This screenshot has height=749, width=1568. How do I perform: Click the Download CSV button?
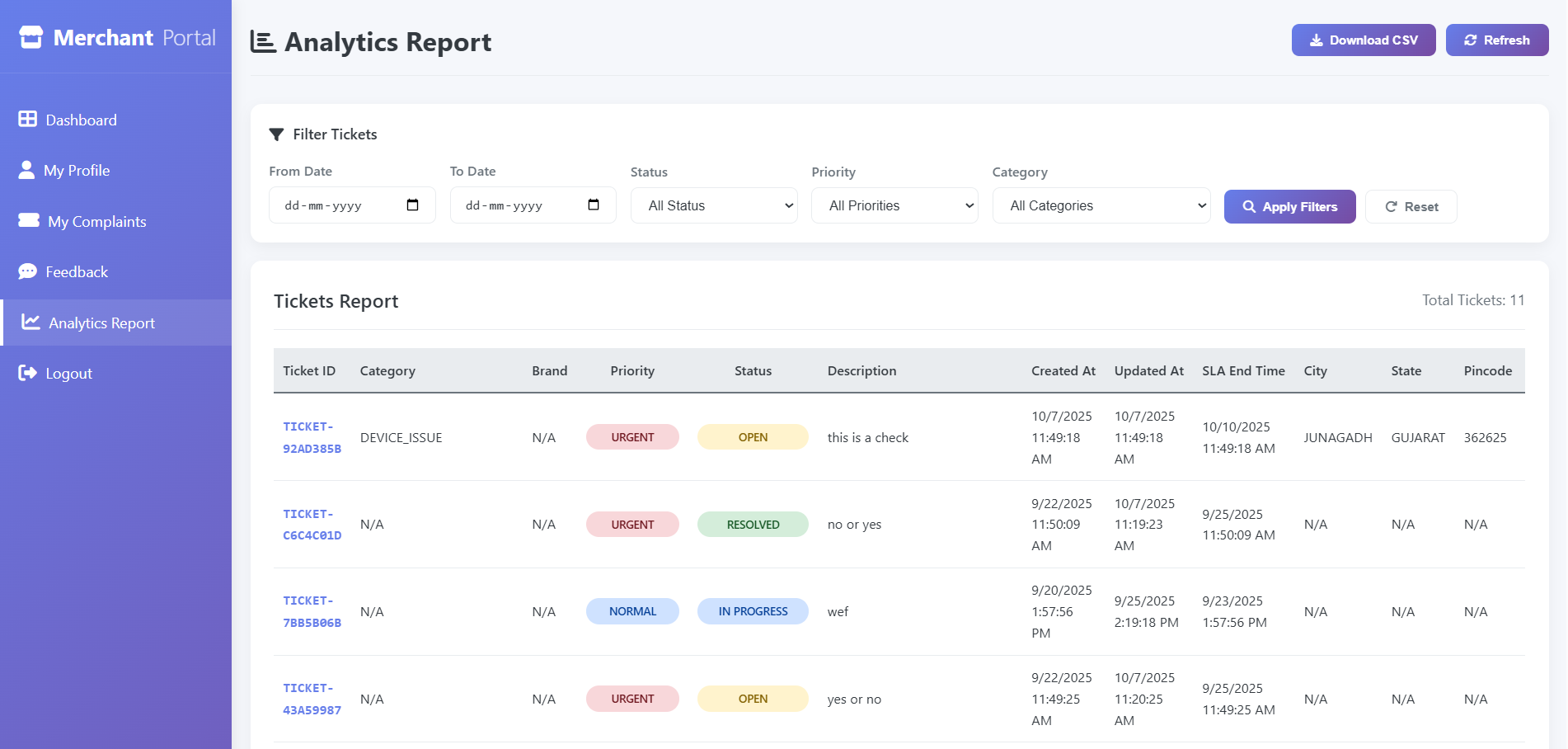click(1363, 40)
